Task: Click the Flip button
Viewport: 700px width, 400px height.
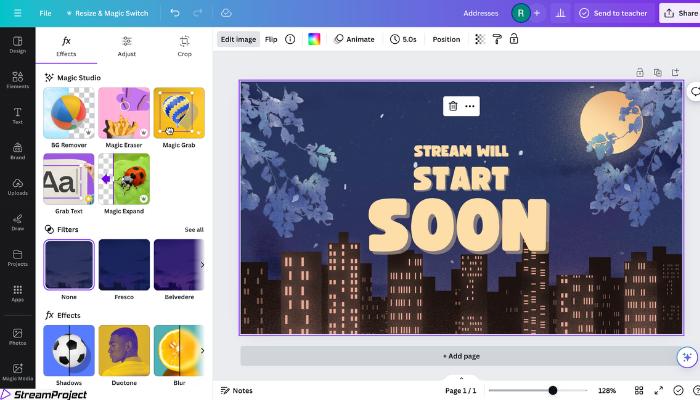Action: (271, 39)
